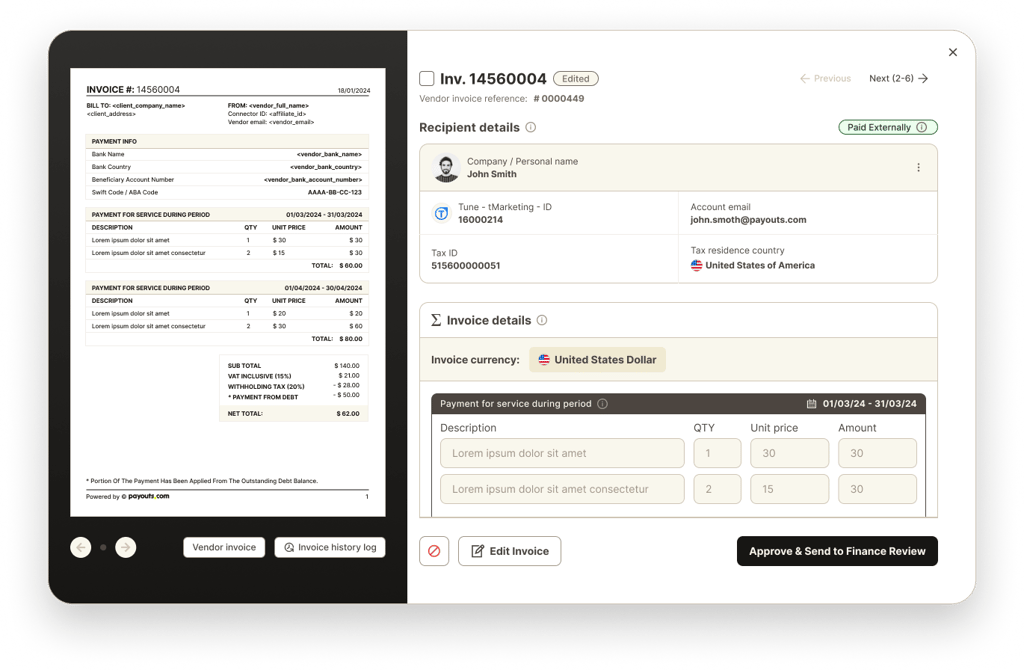Click the Recipient details info icon

530,127
